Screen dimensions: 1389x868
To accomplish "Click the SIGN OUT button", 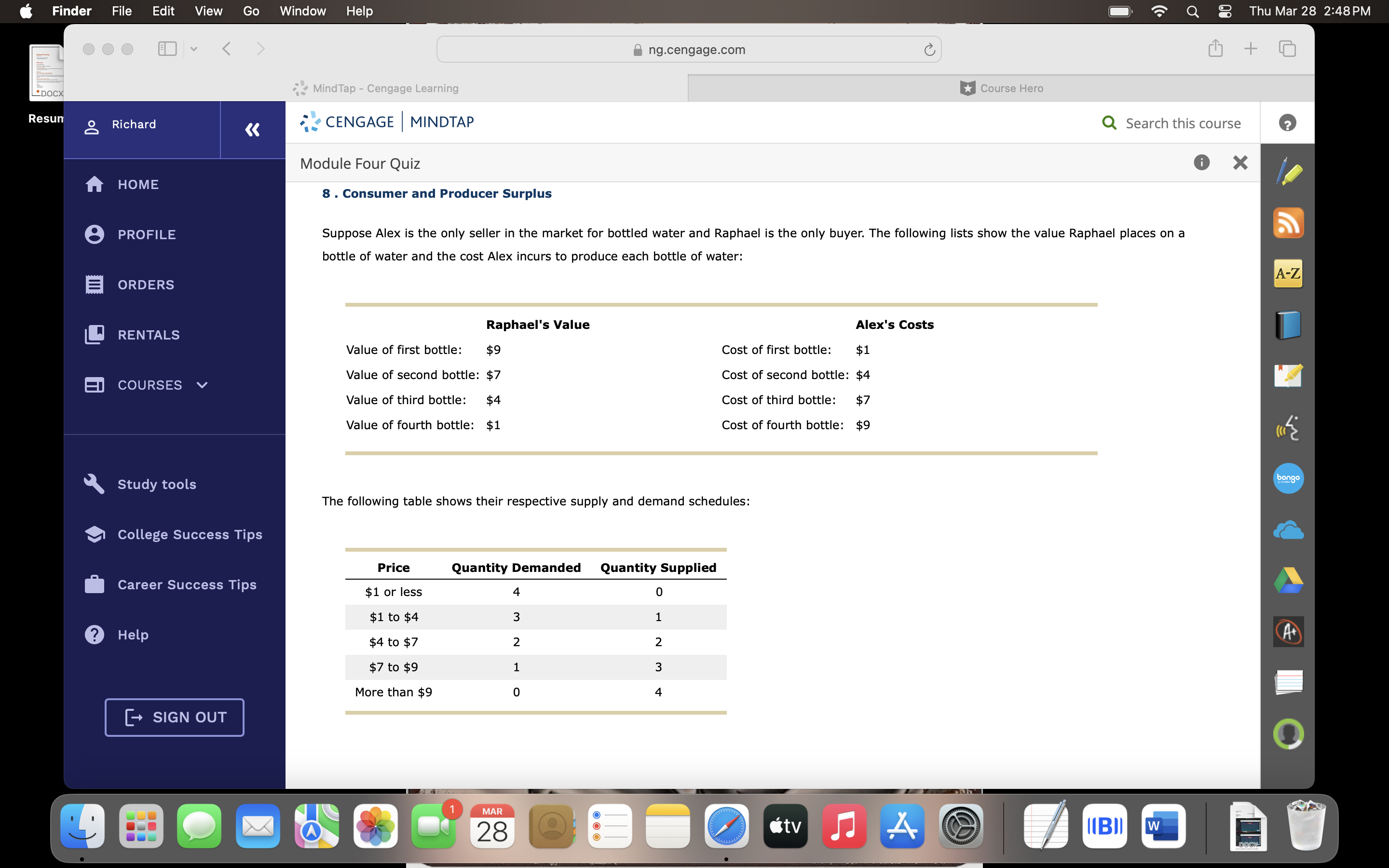I will pyautogui.click(x=174, y=717).
